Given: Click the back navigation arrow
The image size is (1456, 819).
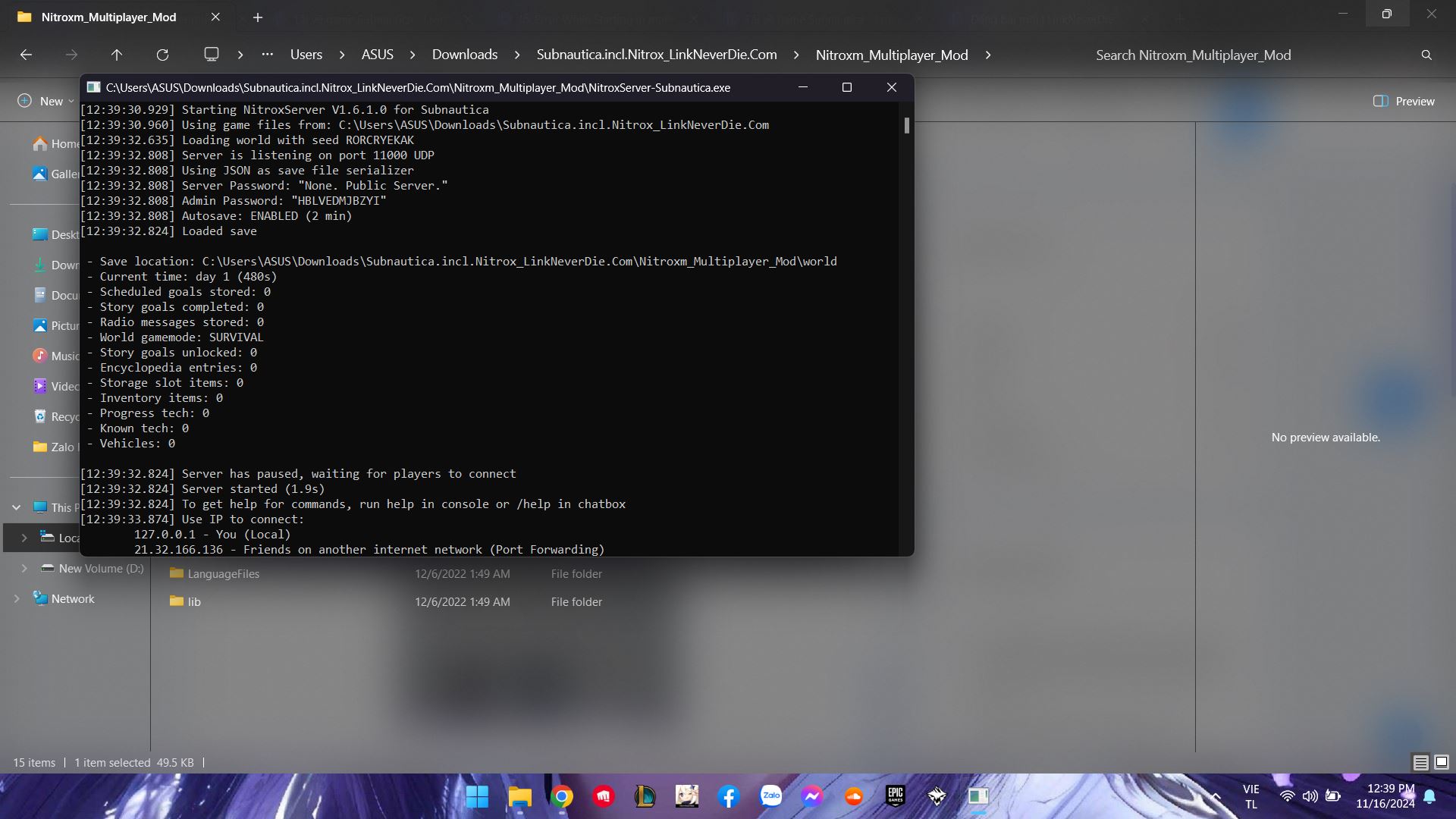Looking at the screenshot, I should pos(27,55).
